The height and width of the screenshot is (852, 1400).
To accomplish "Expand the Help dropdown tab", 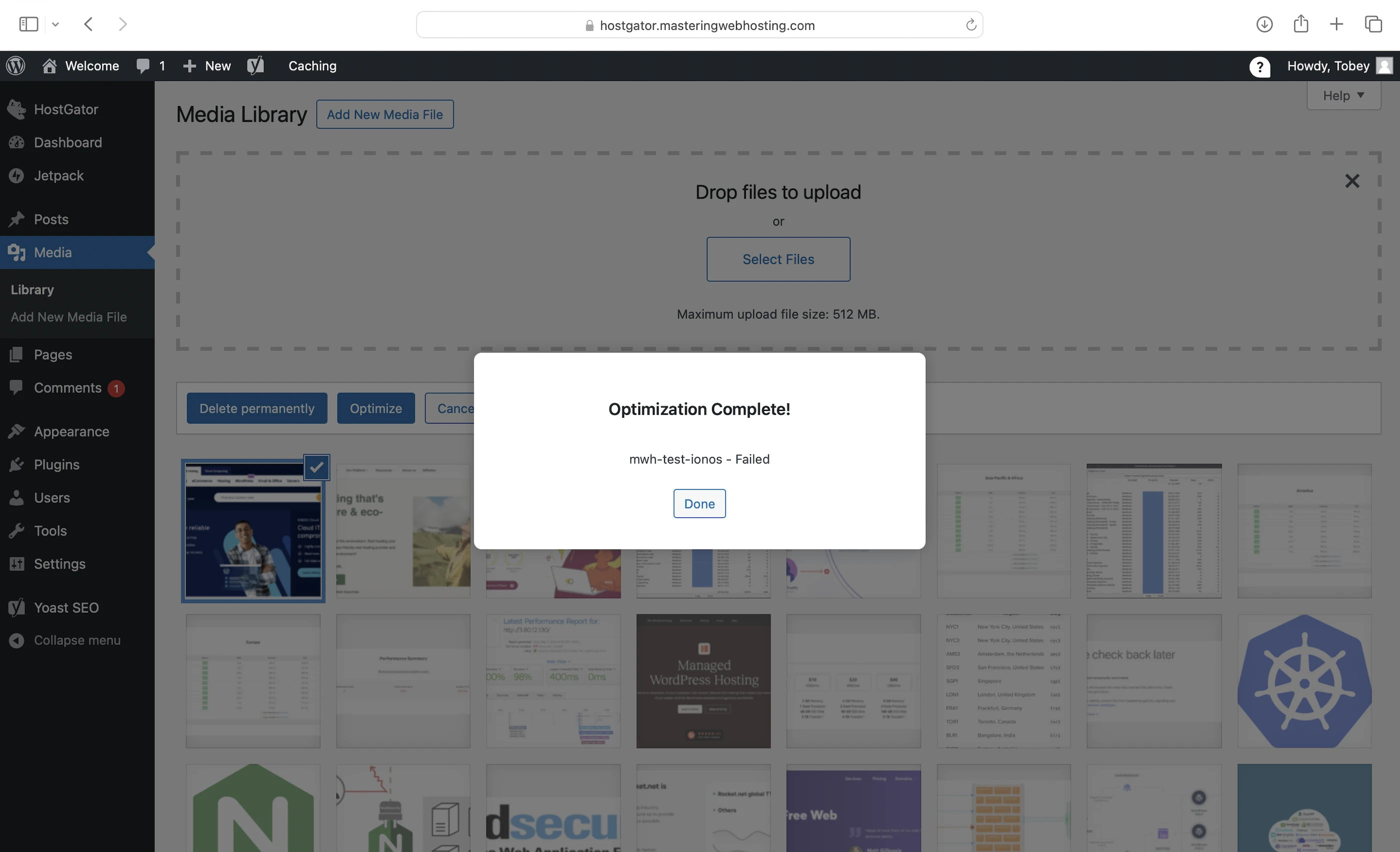I will 1343,95.
